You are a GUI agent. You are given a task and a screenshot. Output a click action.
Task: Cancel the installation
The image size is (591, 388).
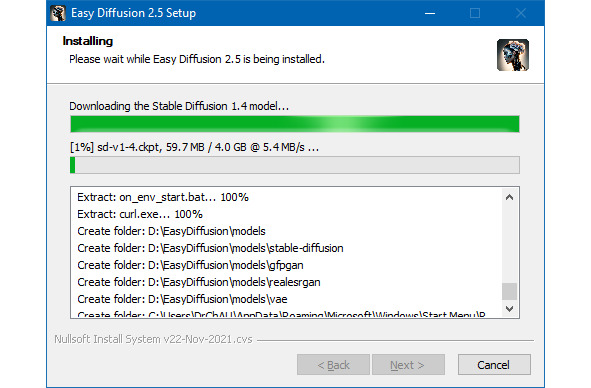click(494, 365)
